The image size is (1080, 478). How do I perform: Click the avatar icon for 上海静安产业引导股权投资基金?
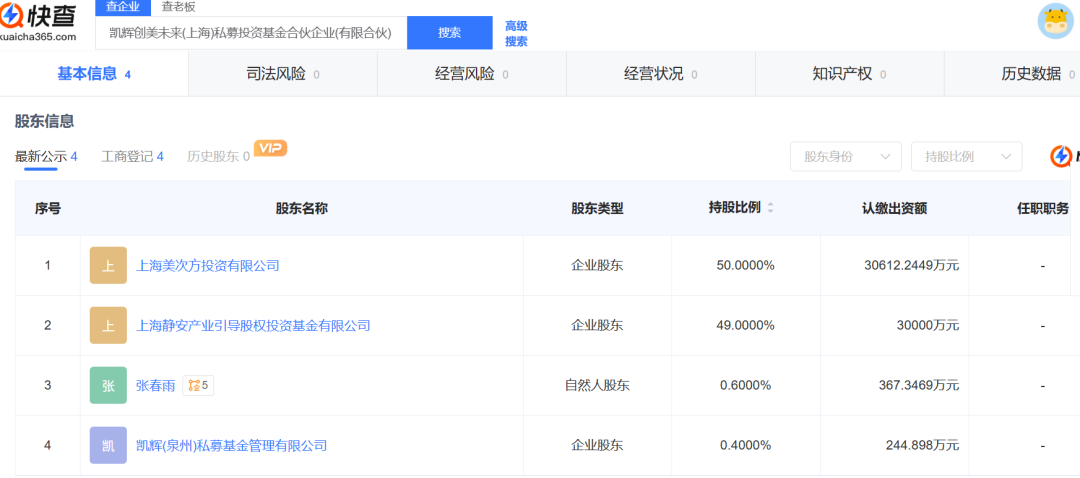click(x=108, y=326)
